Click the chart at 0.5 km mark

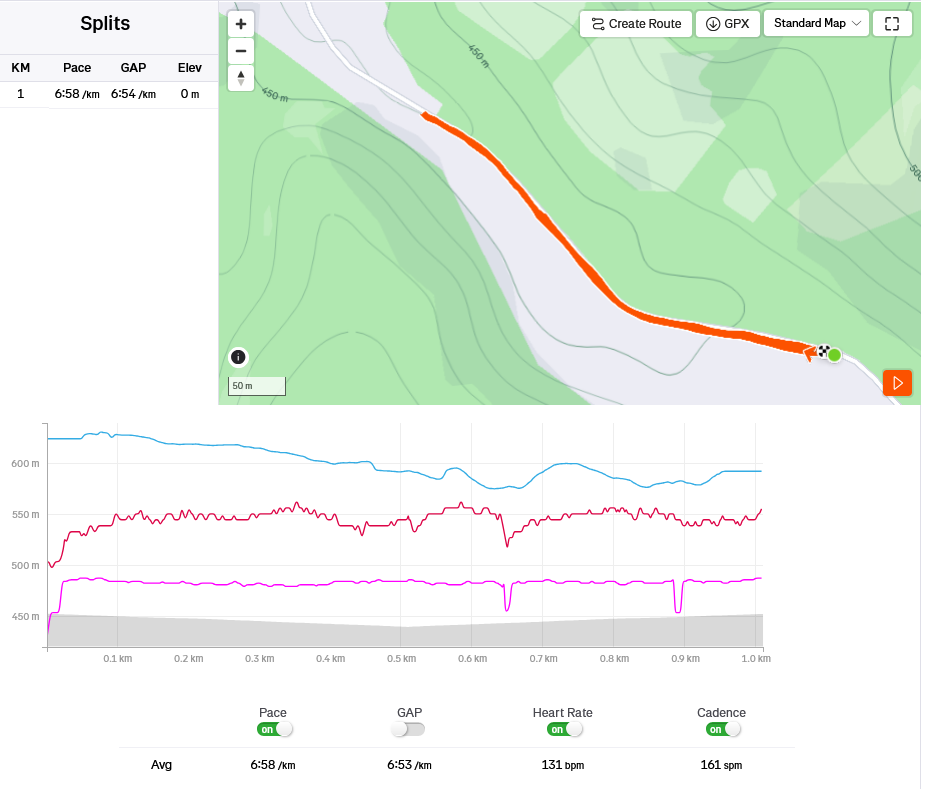click(x=402, y=540)
